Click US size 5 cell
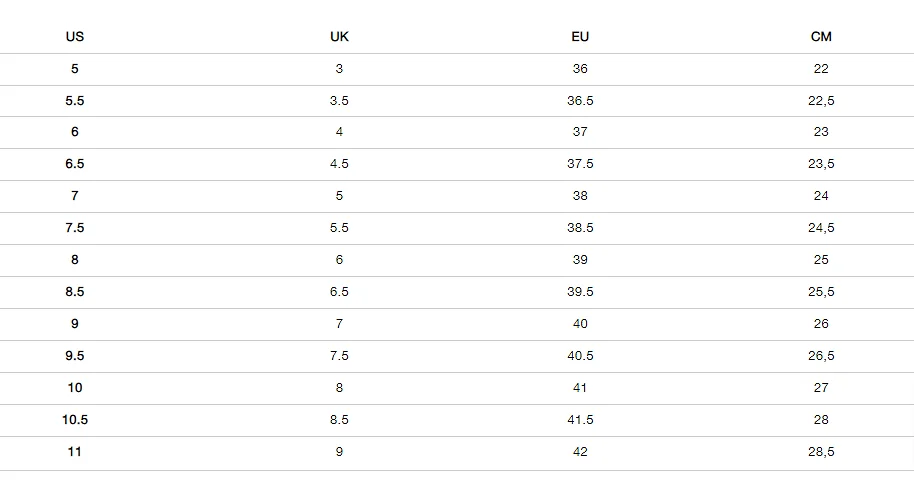This screenshot has width=914, height=488. (75, 69)
